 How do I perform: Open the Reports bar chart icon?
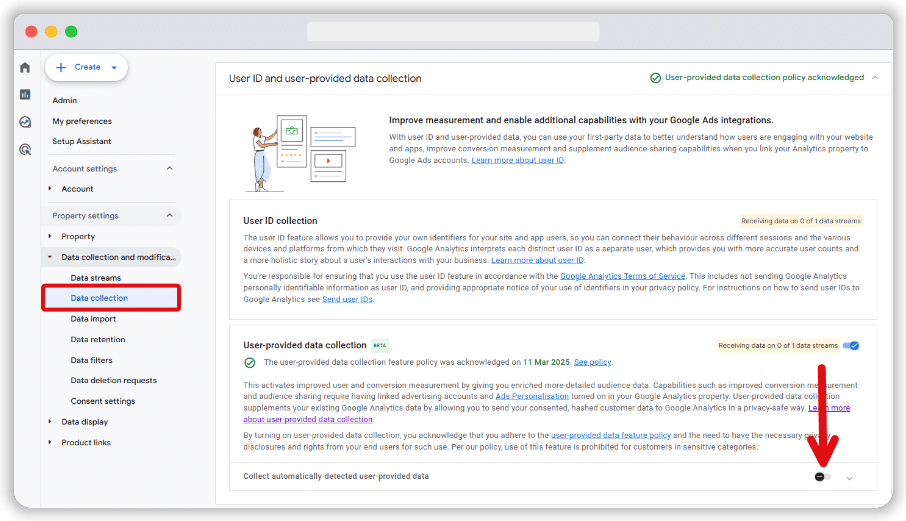(25, 94)
